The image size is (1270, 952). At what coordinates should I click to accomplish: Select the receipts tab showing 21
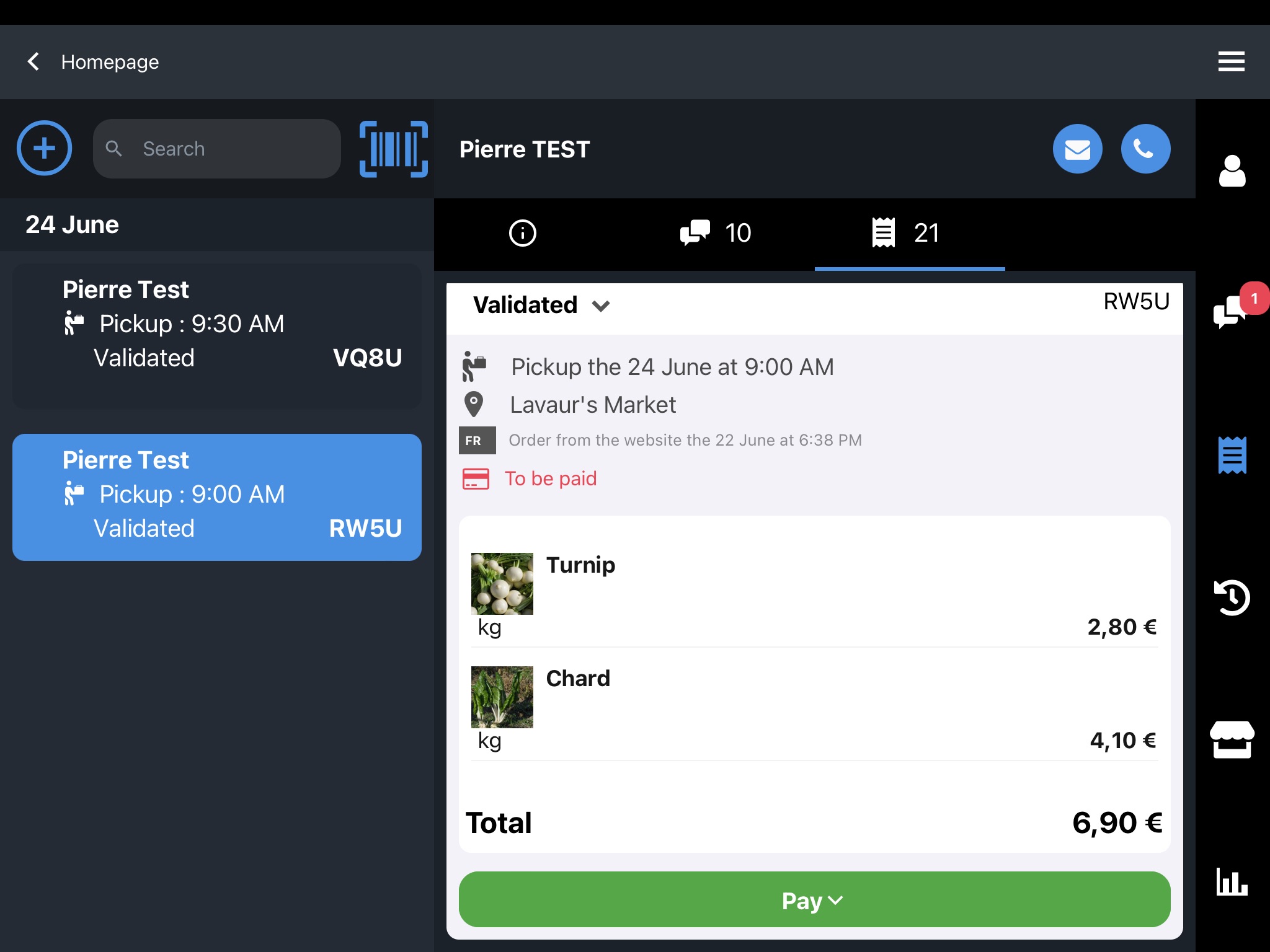[905, 233]
